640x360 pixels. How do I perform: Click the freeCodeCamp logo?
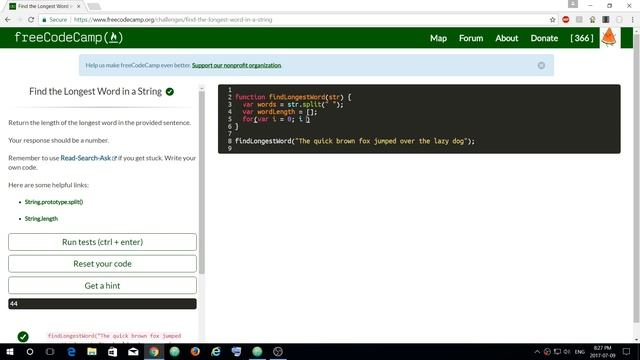click(x=69, y=38)
